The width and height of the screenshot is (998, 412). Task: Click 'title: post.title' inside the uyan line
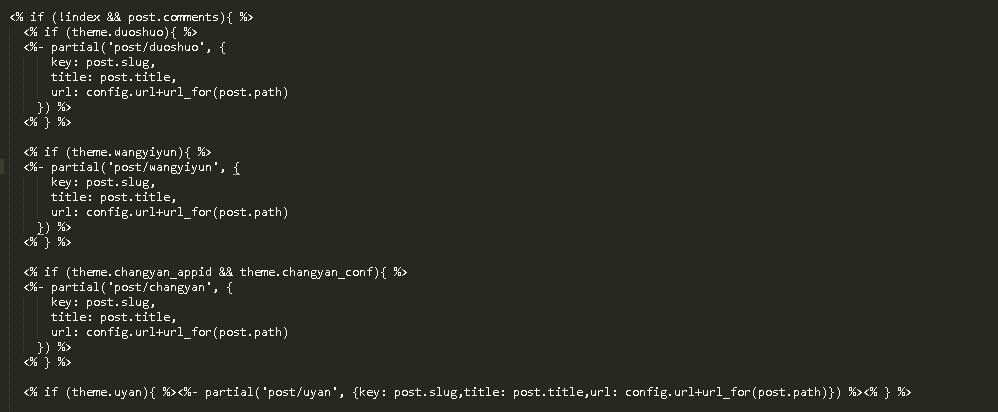(x=524, y=392)
